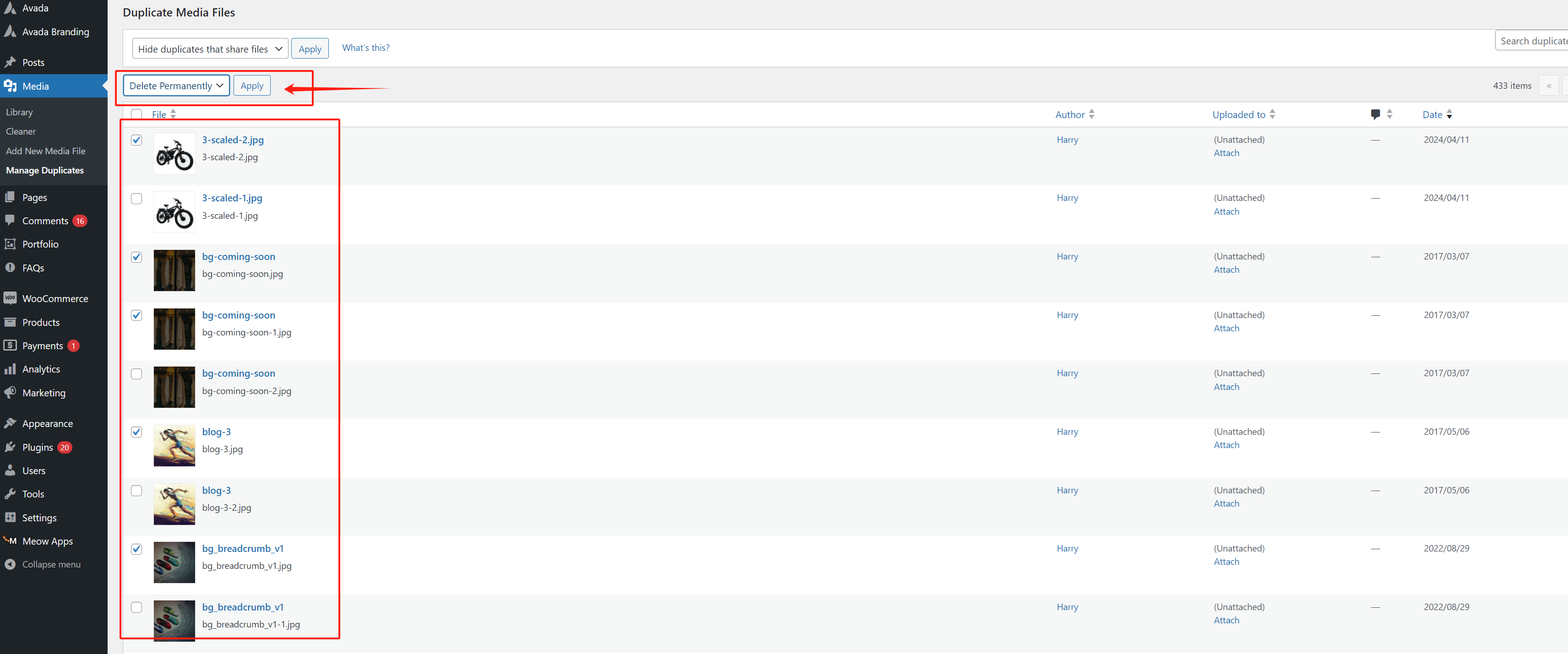Uncheck the 3-scaled-2.jpg checkbox
The width and height of the screenshot is (1568, 654).
tap(136, 140)
